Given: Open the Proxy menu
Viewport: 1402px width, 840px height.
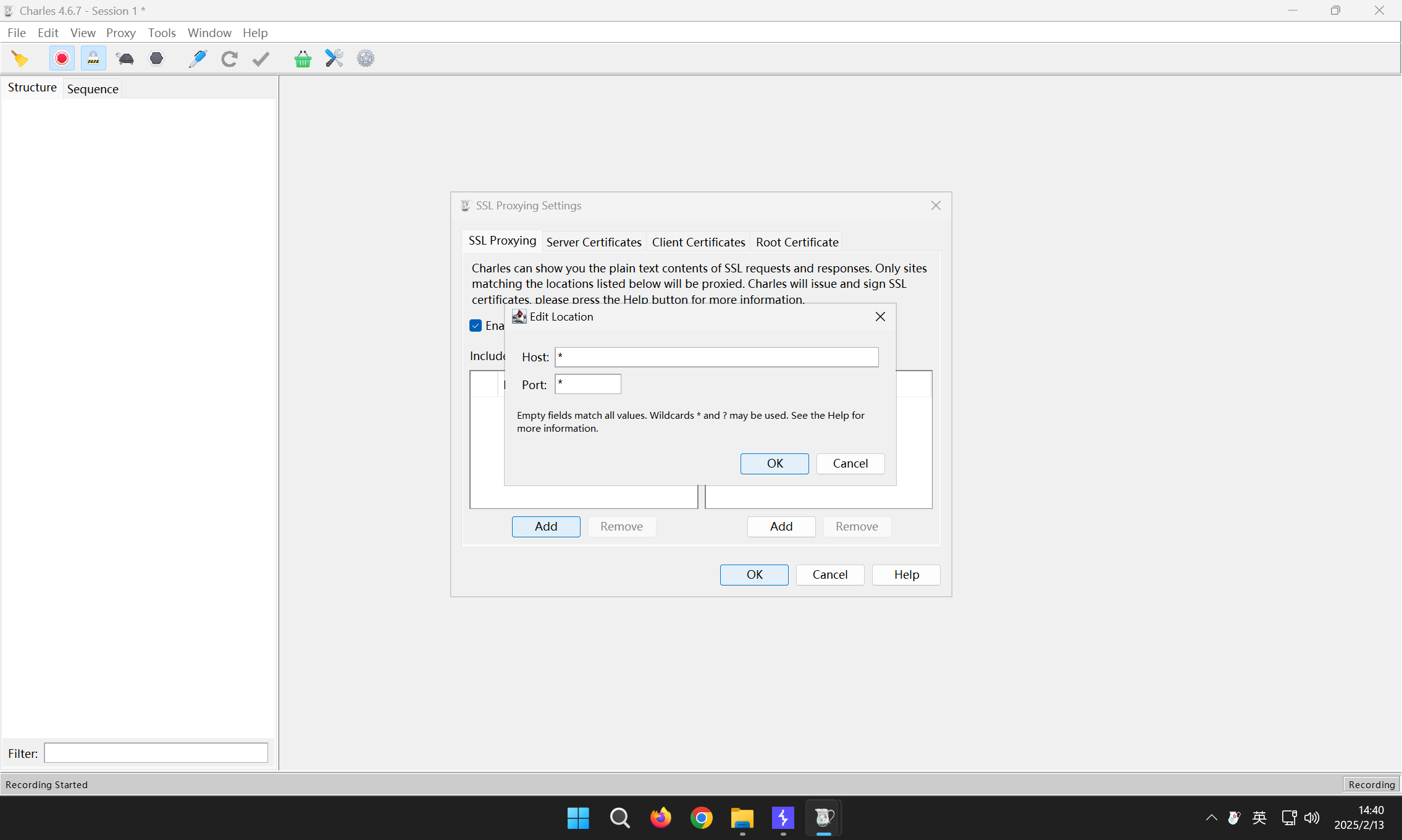Looking at the screenshot, I should coord(120,33).
